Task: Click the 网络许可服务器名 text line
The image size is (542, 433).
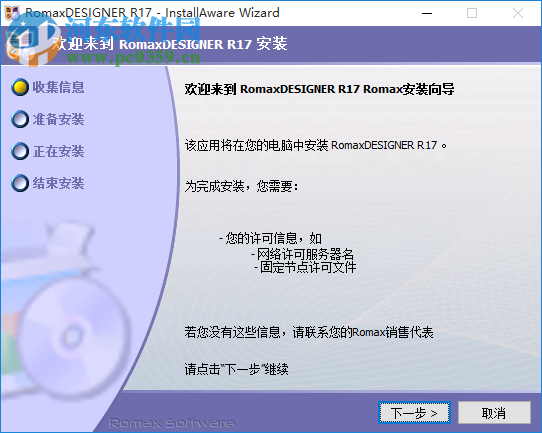Action: coord(302,255)
